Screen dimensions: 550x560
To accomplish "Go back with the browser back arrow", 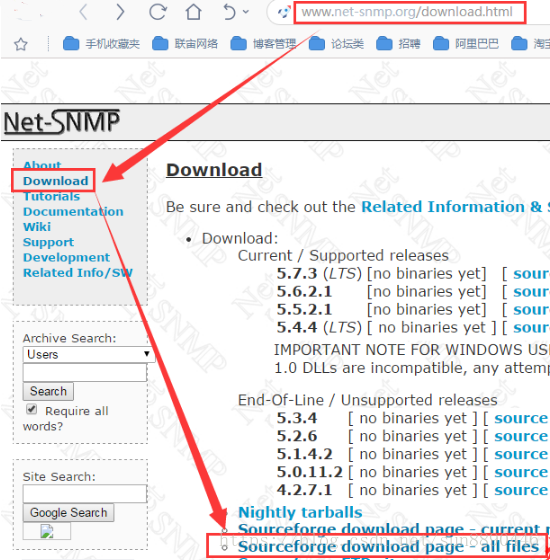I will click(83, 12).
